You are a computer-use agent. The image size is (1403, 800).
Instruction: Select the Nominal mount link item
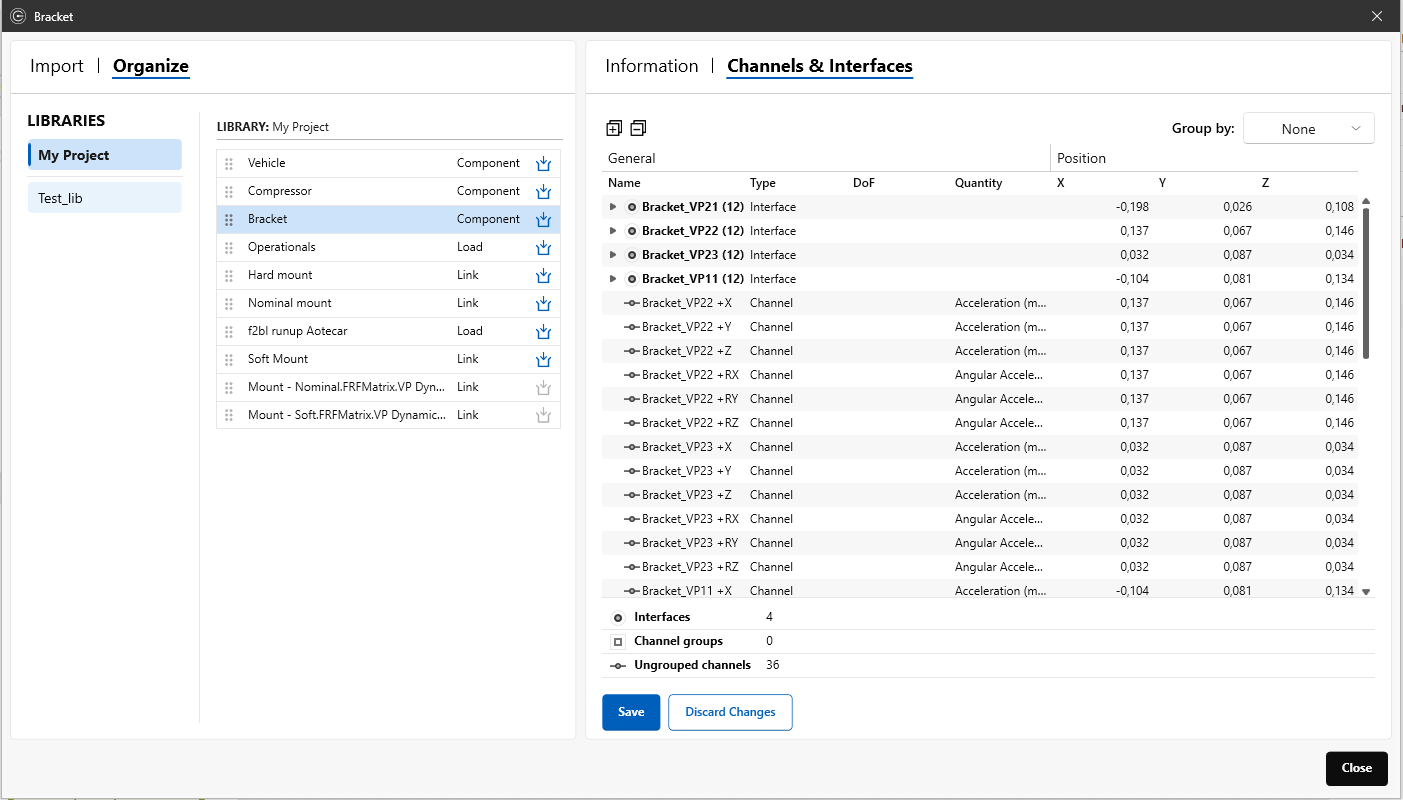pyautogui.click(x=290, y=303)
